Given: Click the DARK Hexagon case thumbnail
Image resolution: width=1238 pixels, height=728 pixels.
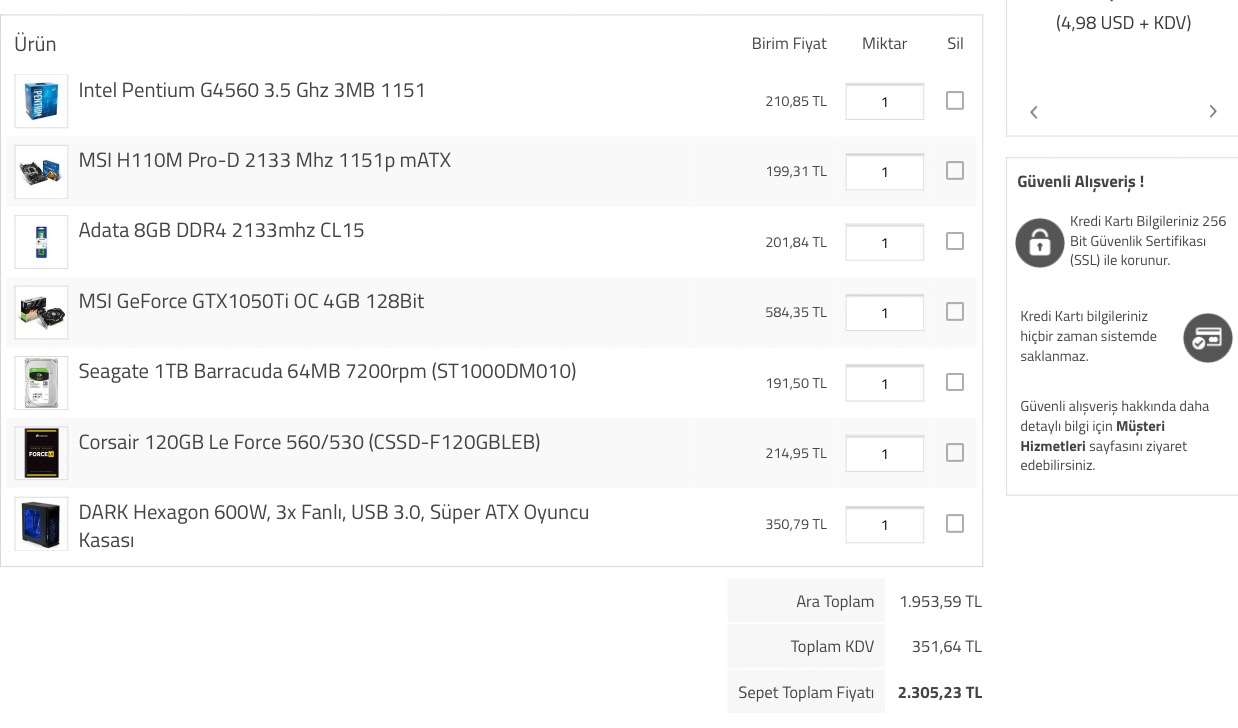Looking at the screenshot, I should [41, 524].
